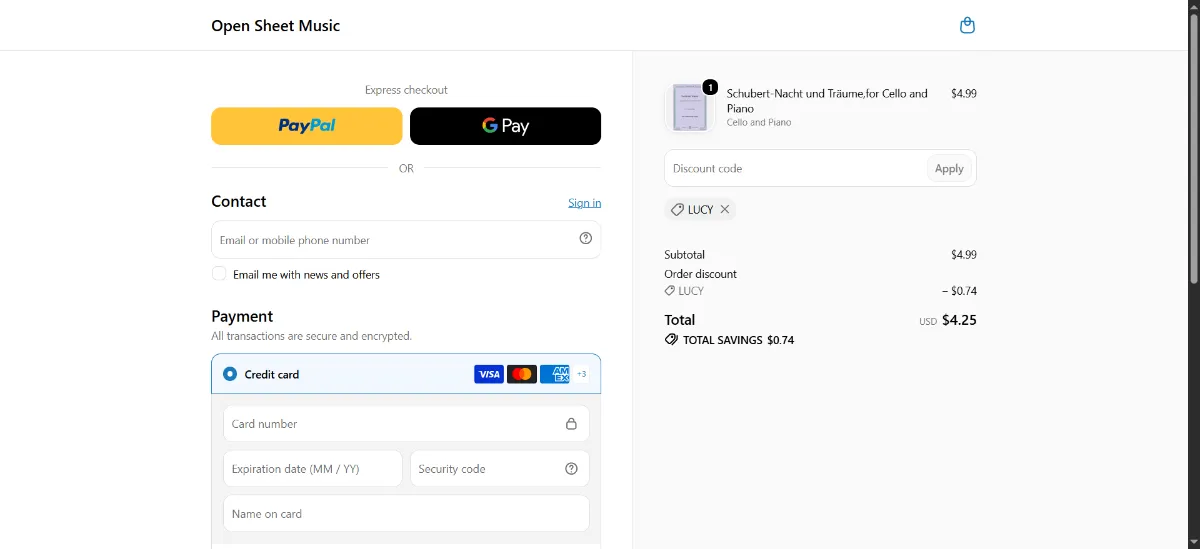
Task: Click the Visa card logo
Action: (x=489, y=374)
